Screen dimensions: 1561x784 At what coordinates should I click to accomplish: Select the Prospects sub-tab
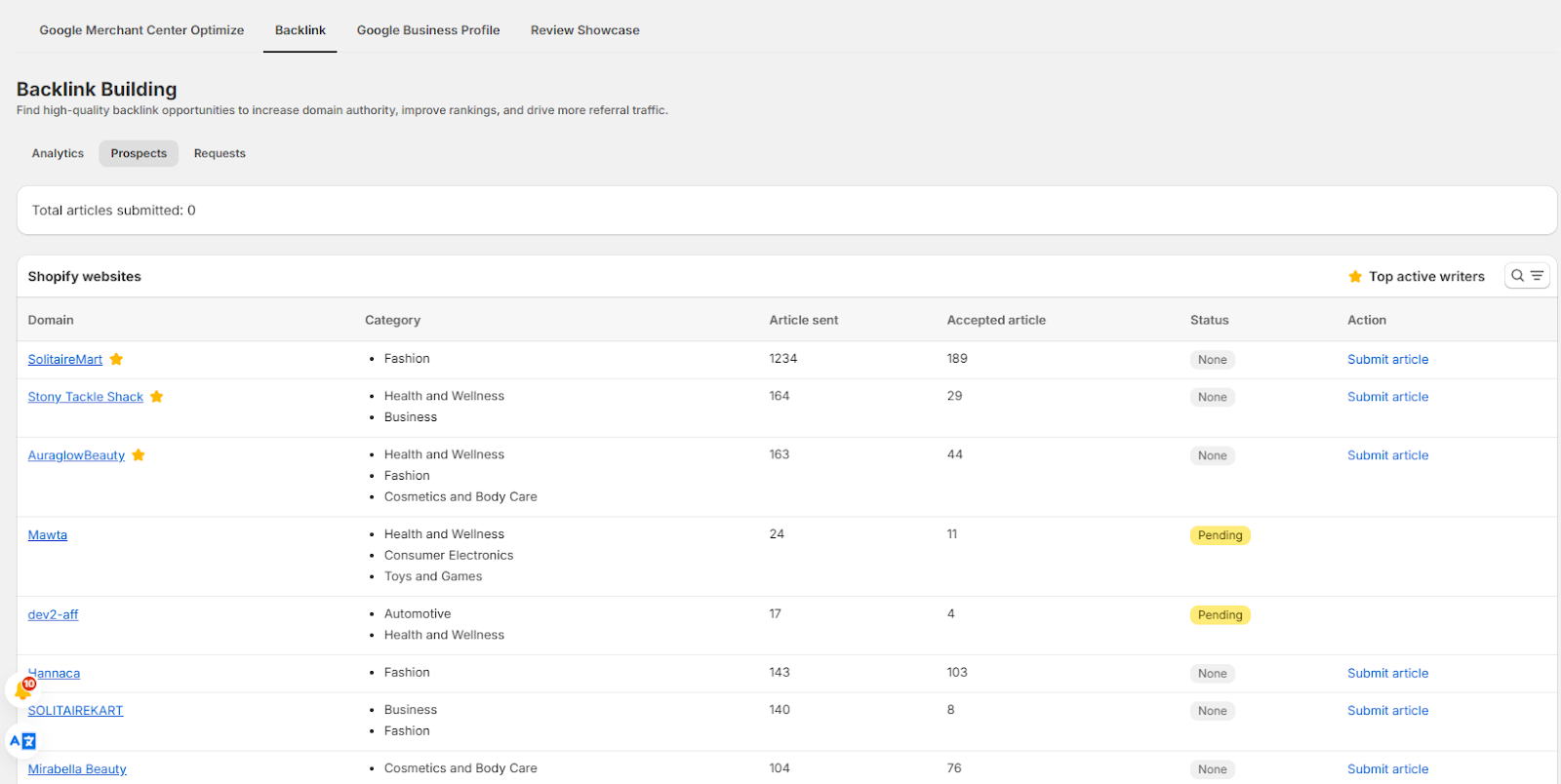click(x=139, y=153)
